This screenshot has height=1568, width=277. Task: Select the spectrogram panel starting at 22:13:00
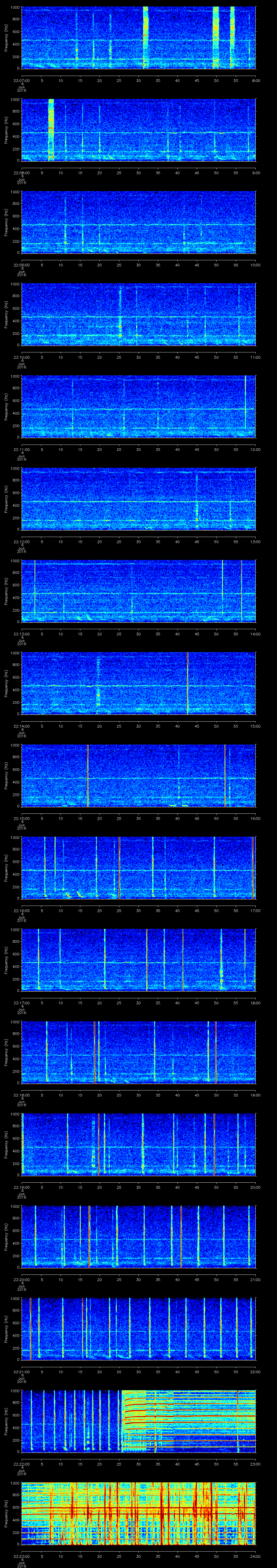(x=138, y=591)
